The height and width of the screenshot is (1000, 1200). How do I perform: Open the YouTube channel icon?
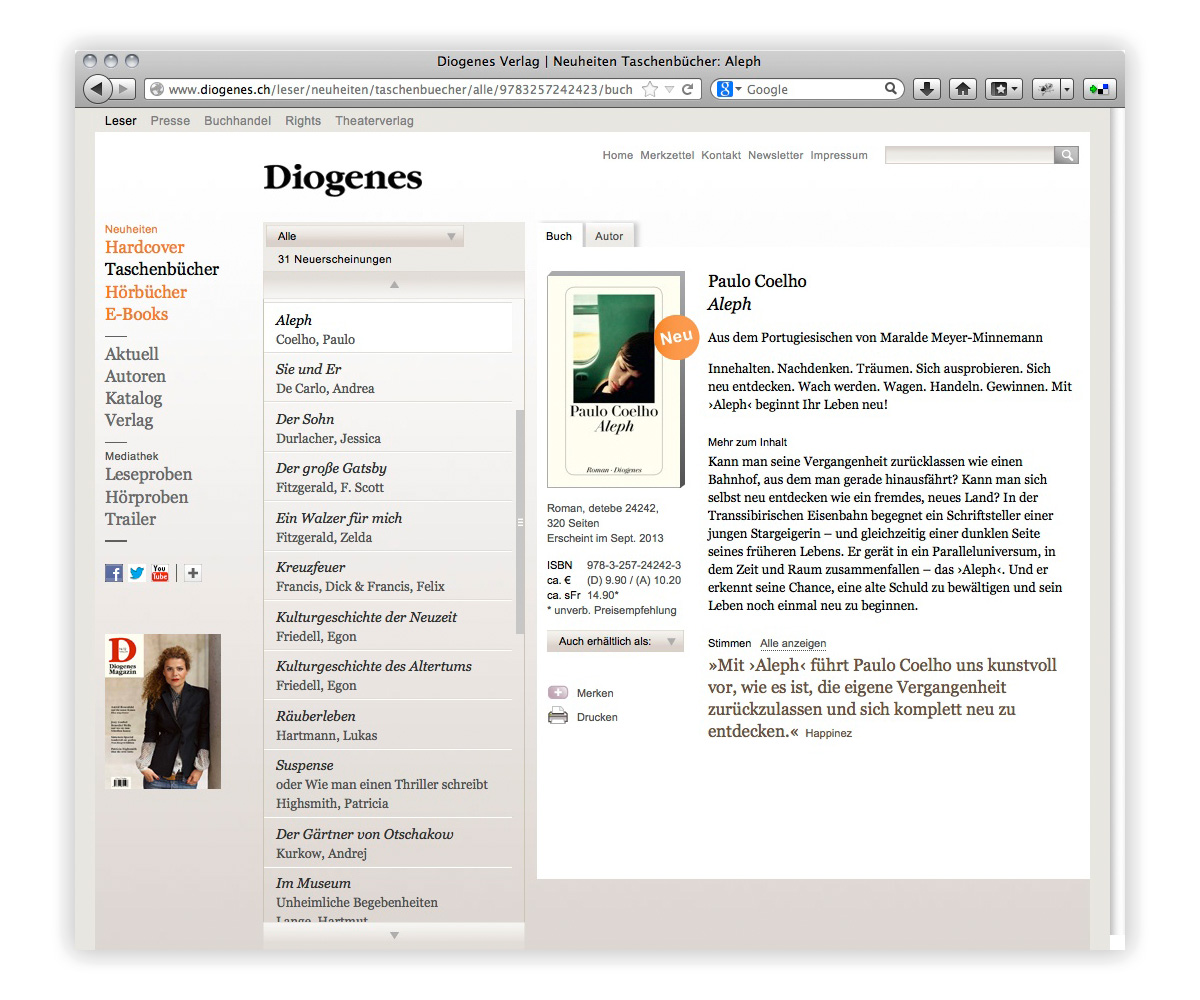click(160, 573)
